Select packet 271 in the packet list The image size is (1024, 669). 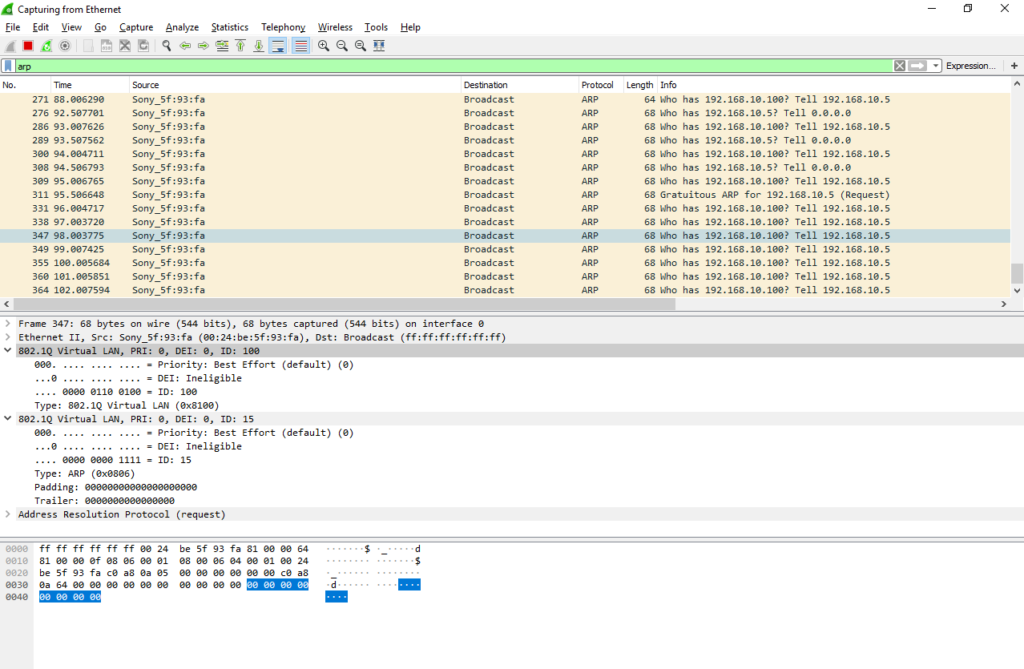pos(300,99)
